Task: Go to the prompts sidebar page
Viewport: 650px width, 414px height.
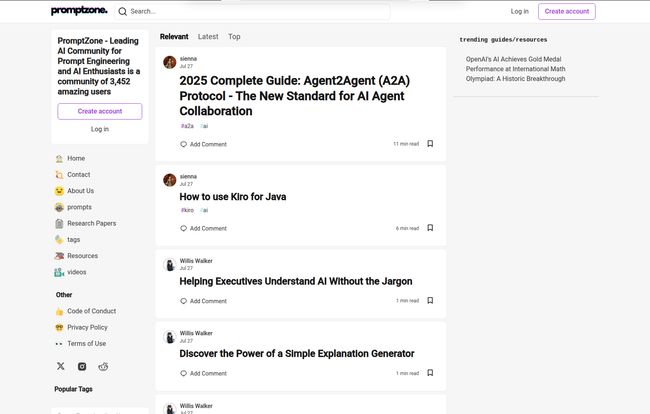Action: click(x=79, y=207)
